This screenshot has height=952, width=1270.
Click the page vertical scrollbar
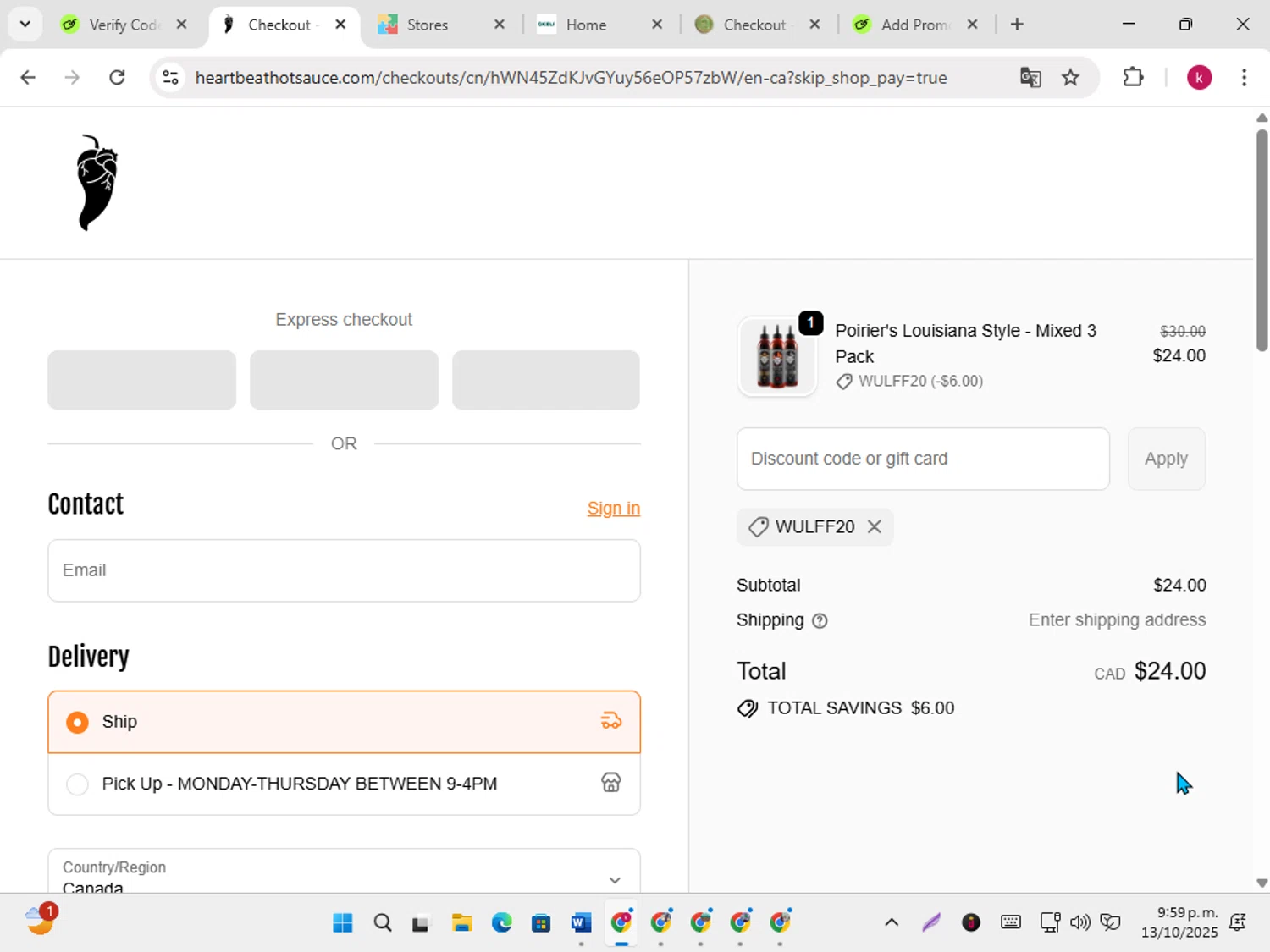tap(1262, 239)
